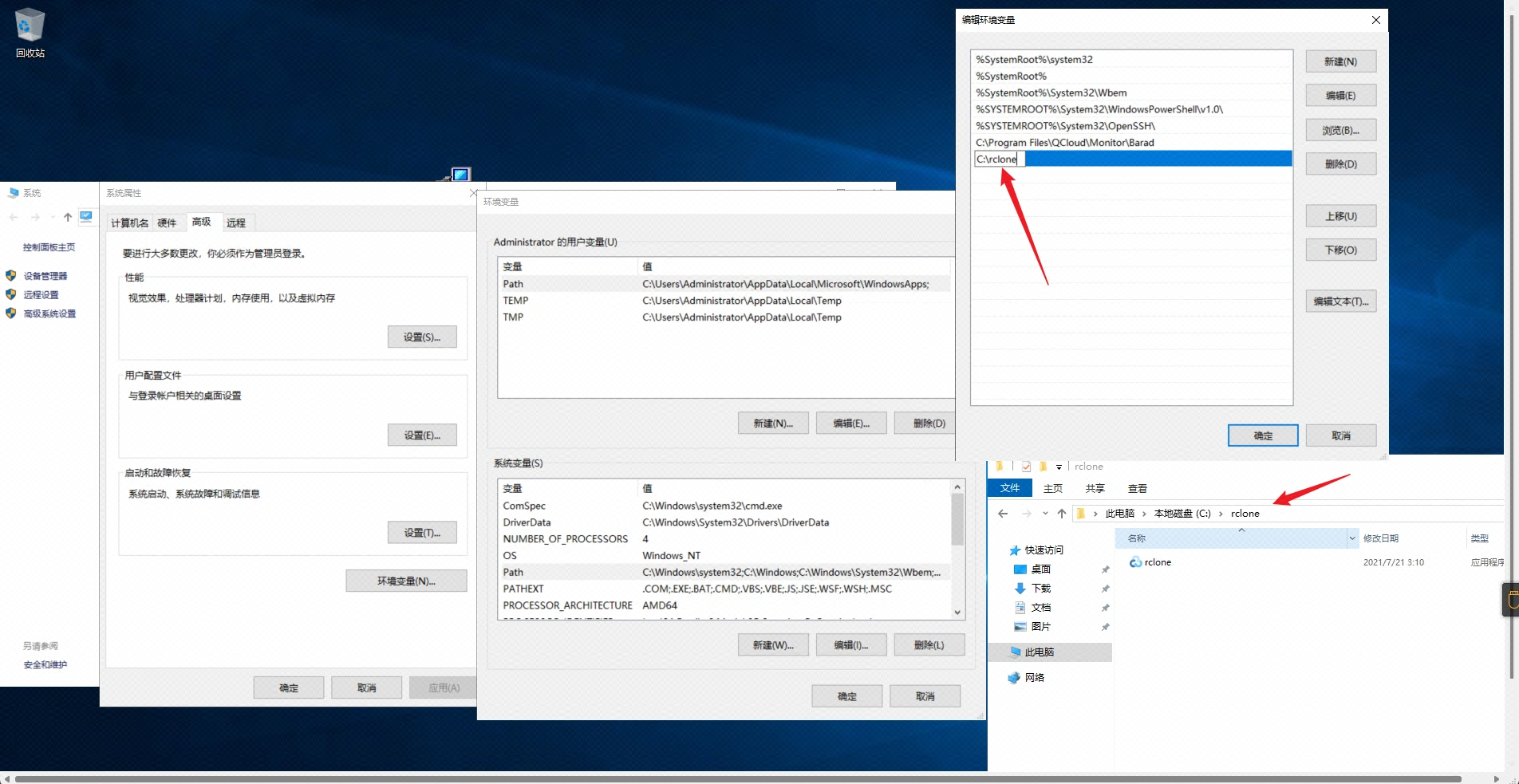Click Delete(L) for system variables
1519x784 pixels.
click(929, 645)
